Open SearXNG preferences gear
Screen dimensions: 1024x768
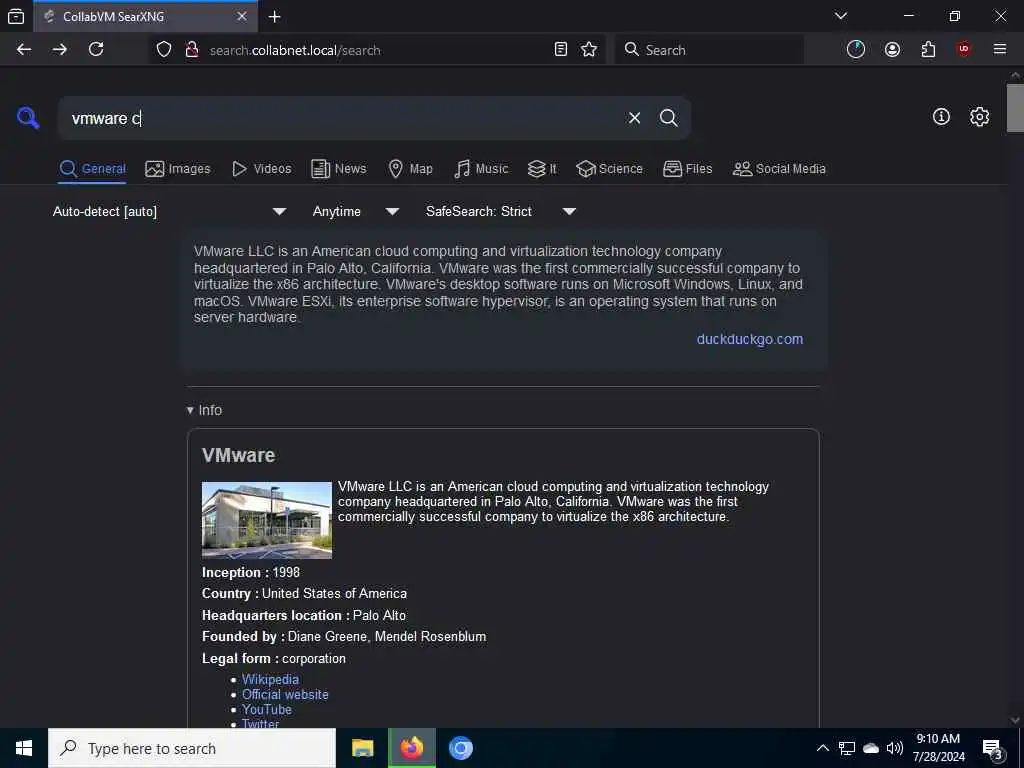click(x=979, y=117)
